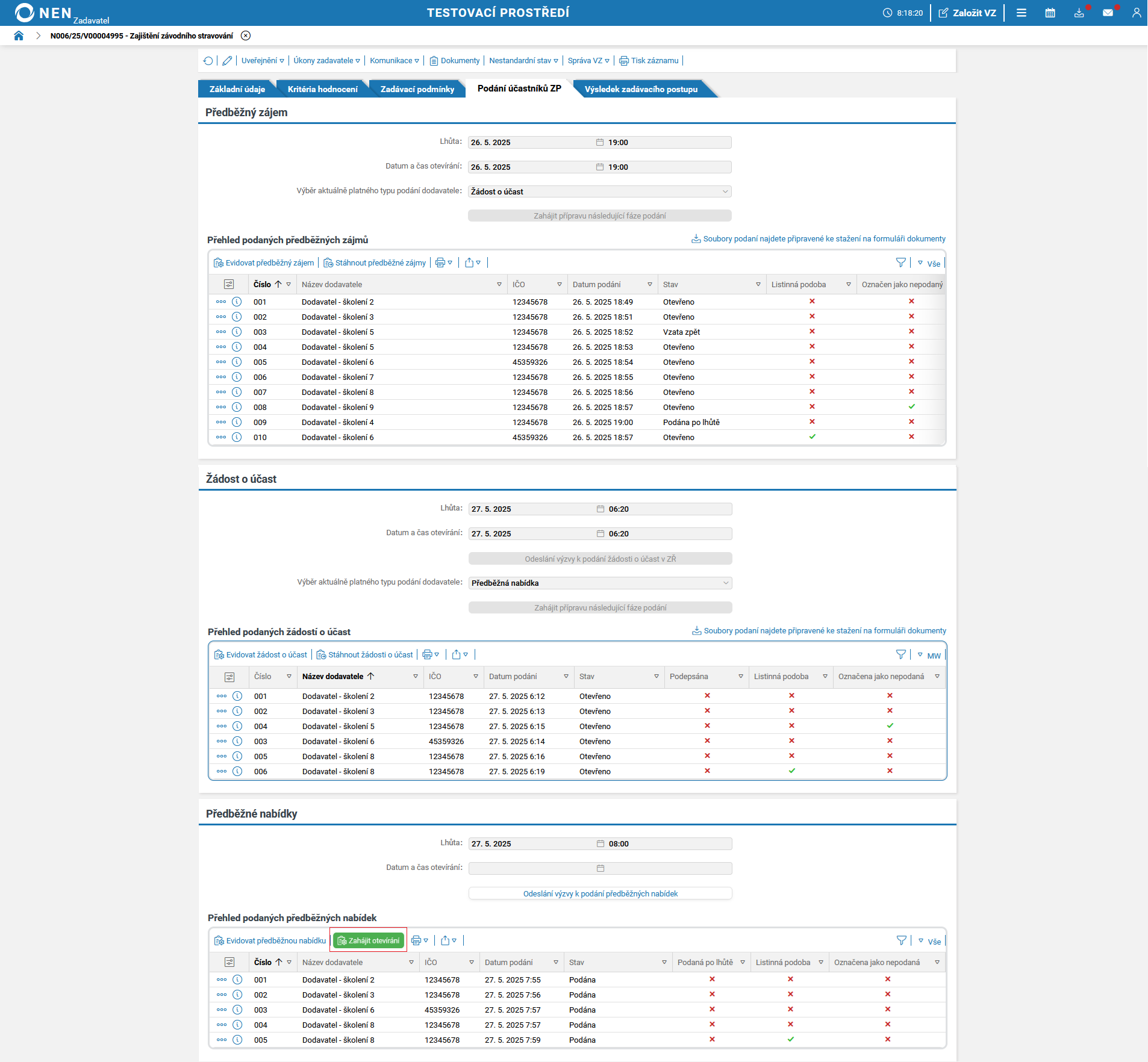
Task: Open row actions dots for preliminary offer 005
Action: [222, 1040]
